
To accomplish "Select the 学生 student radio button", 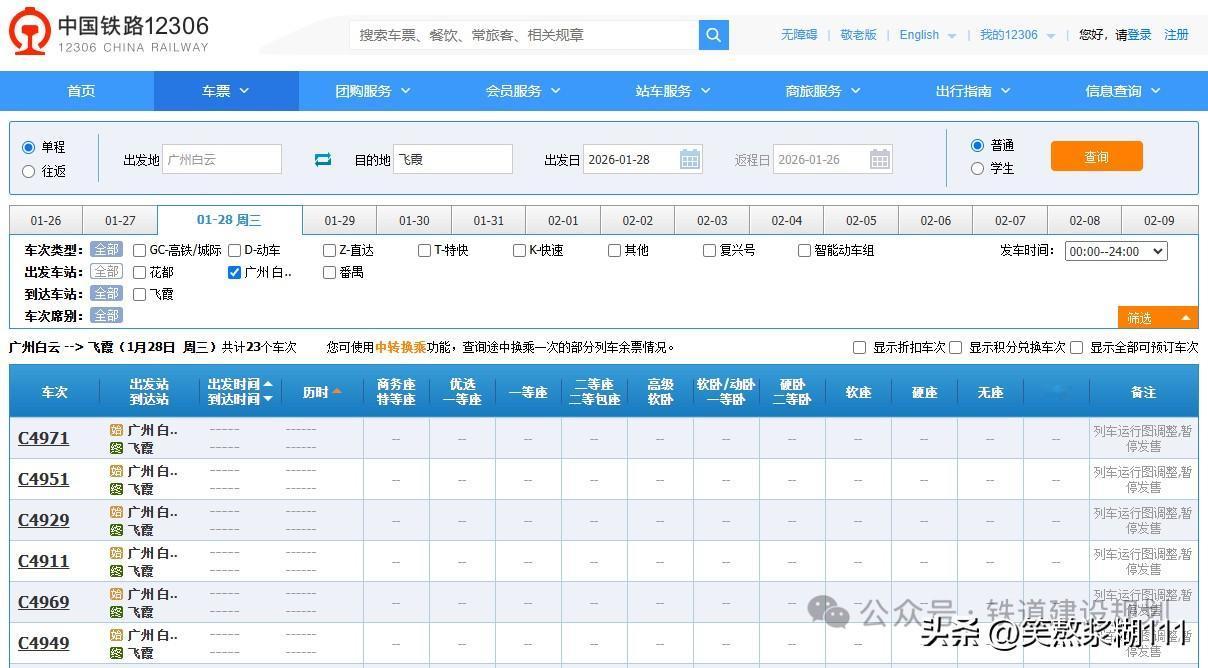I will [x=977, y=168].
